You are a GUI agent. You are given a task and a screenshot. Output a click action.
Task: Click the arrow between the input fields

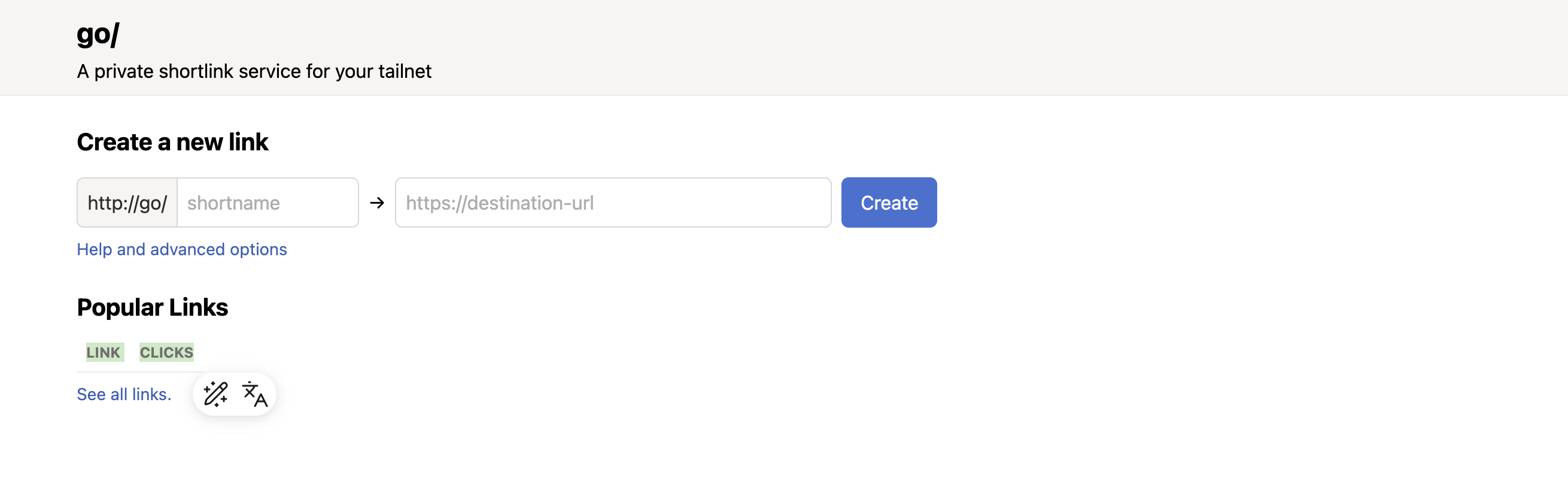point(377,203)
